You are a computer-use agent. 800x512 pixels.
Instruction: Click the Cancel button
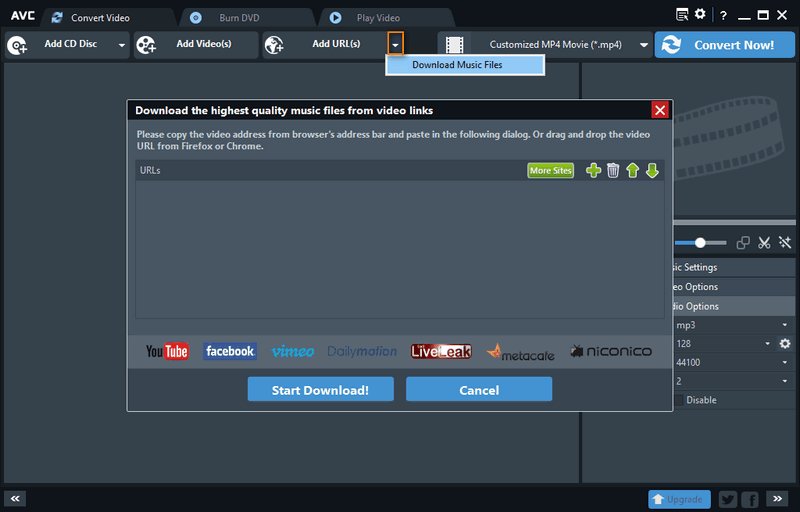tap(479, 389)
